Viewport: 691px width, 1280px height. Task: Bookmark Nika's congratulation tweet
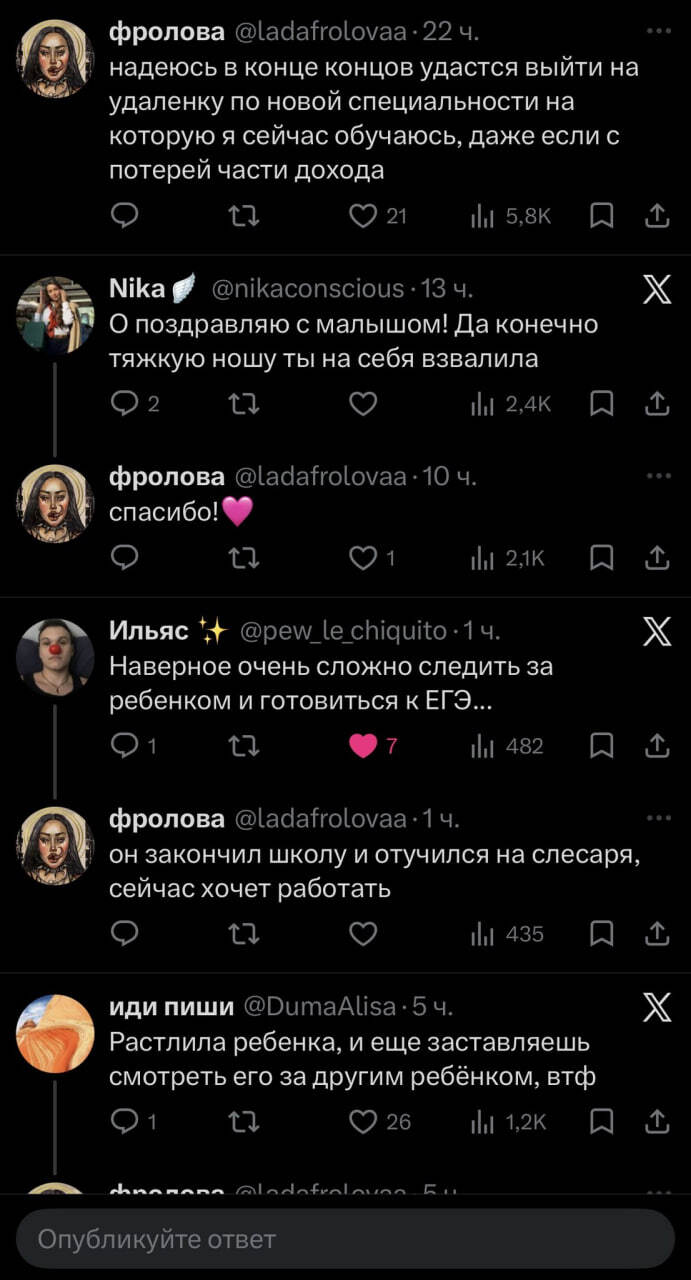pyautogui.click(x=601, y=403)
